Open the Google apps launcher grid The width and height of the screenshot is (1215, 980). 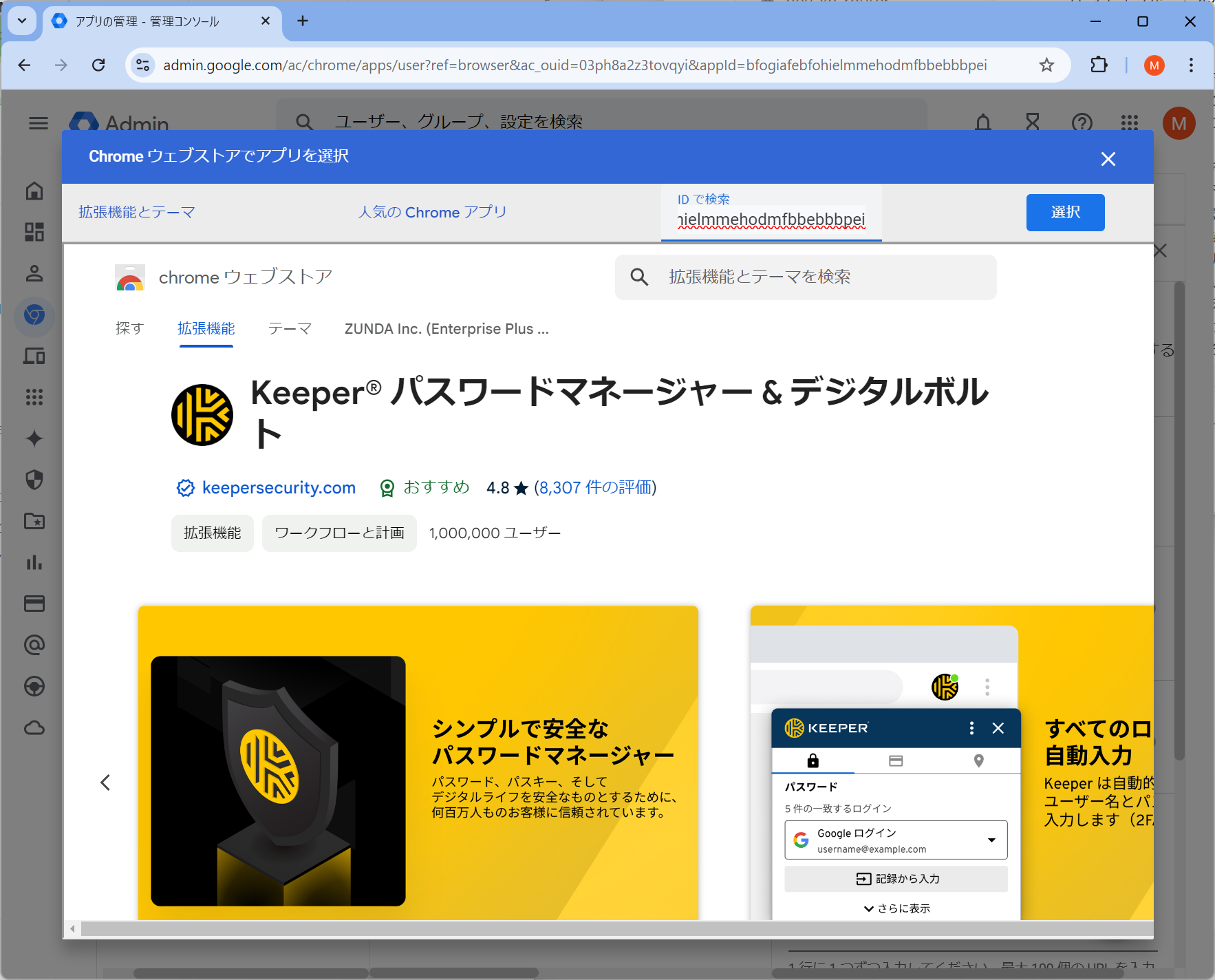[x=1130, y=123]
